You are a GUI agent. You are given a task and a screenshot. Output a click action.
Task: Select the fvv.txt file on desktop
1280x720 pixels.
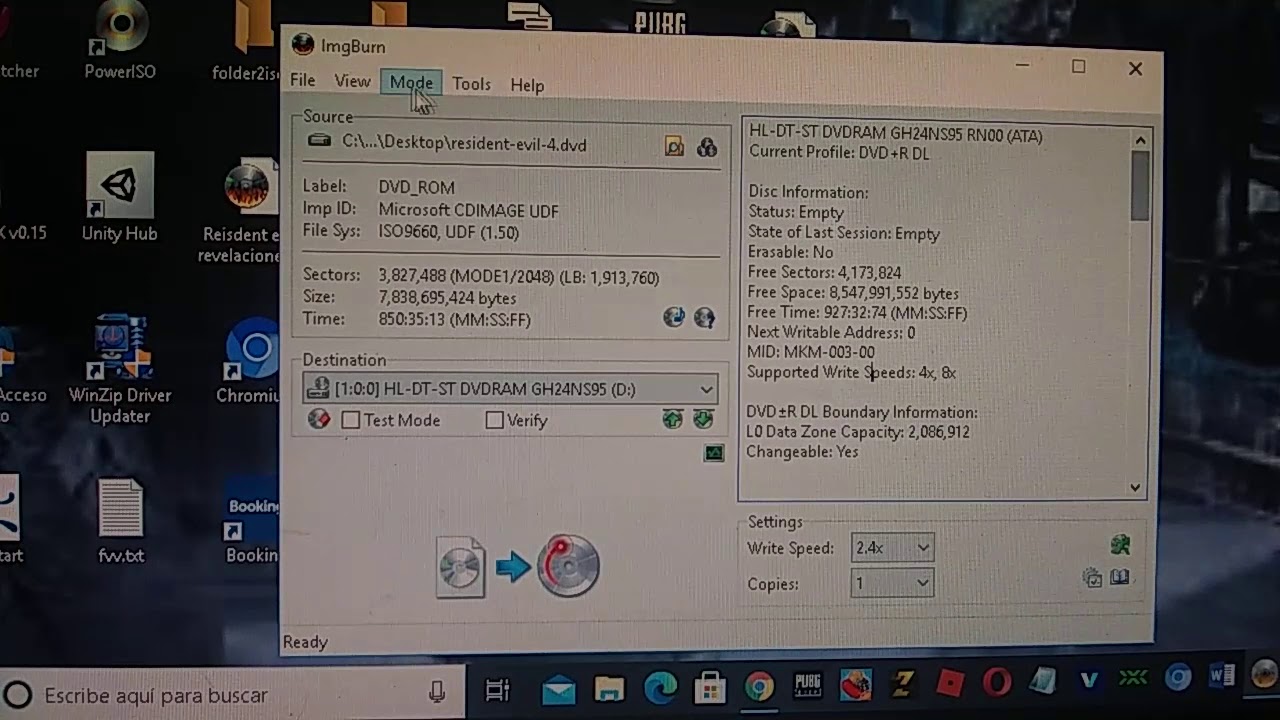121,520
